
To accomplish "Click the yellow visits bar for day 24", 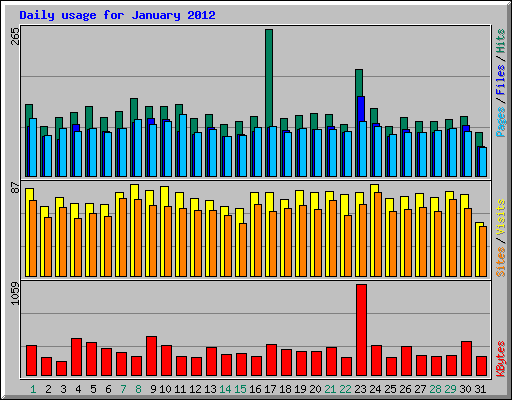I will pos(373,230).
